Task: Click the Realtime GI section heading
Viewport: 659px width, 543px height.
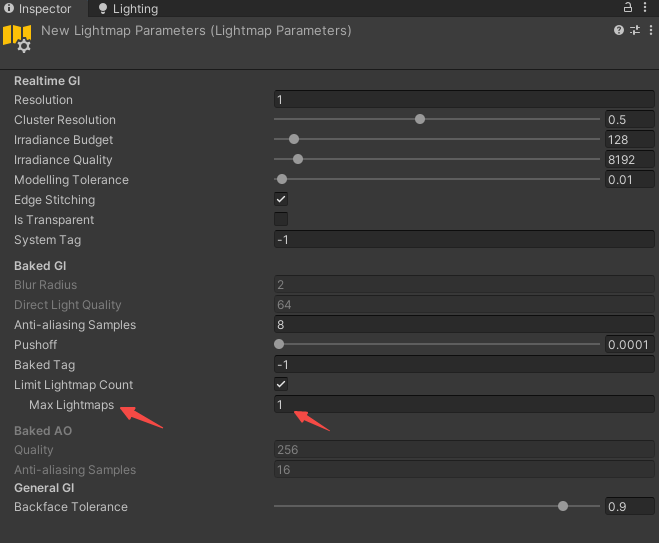Action: (47, 81)
